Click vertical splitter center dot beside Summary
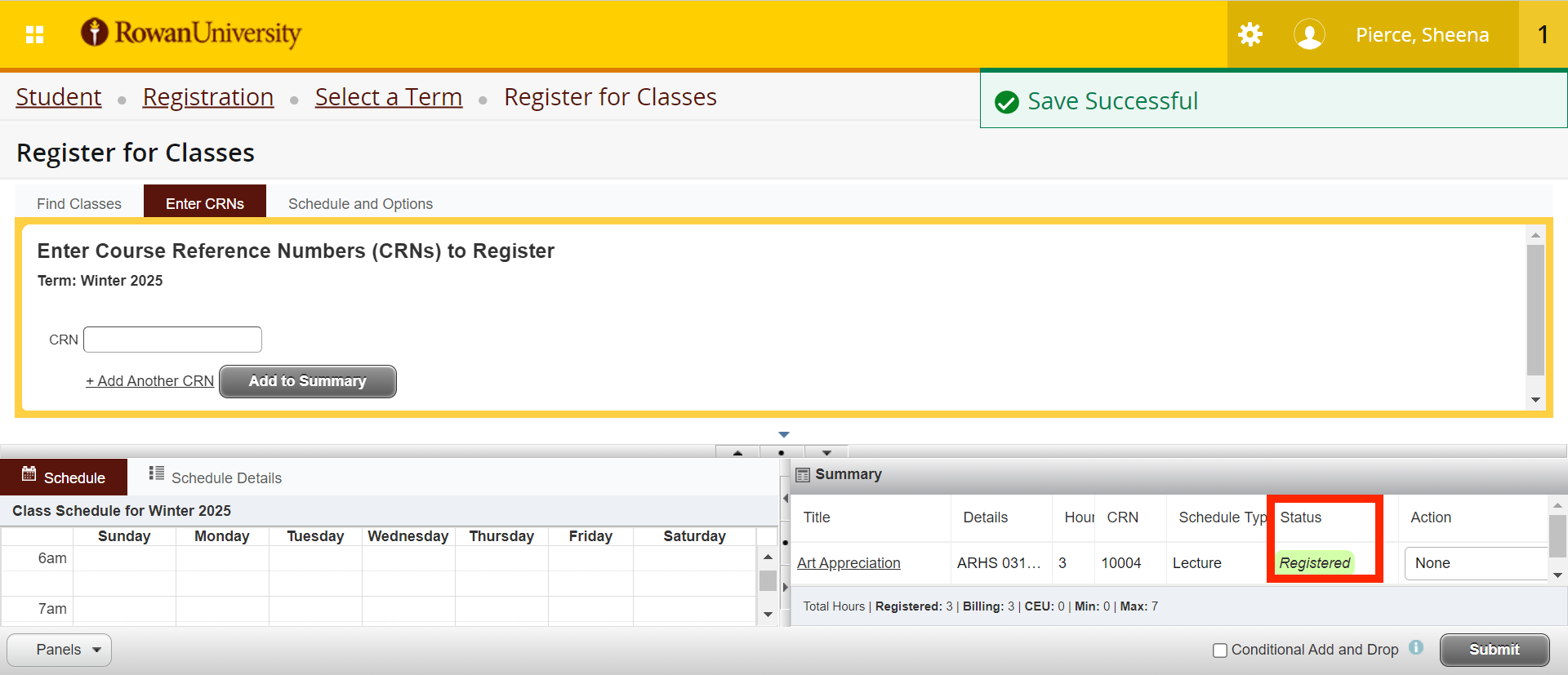Image resolution: width=1568 pixels, height=675 pixels. 786,542
